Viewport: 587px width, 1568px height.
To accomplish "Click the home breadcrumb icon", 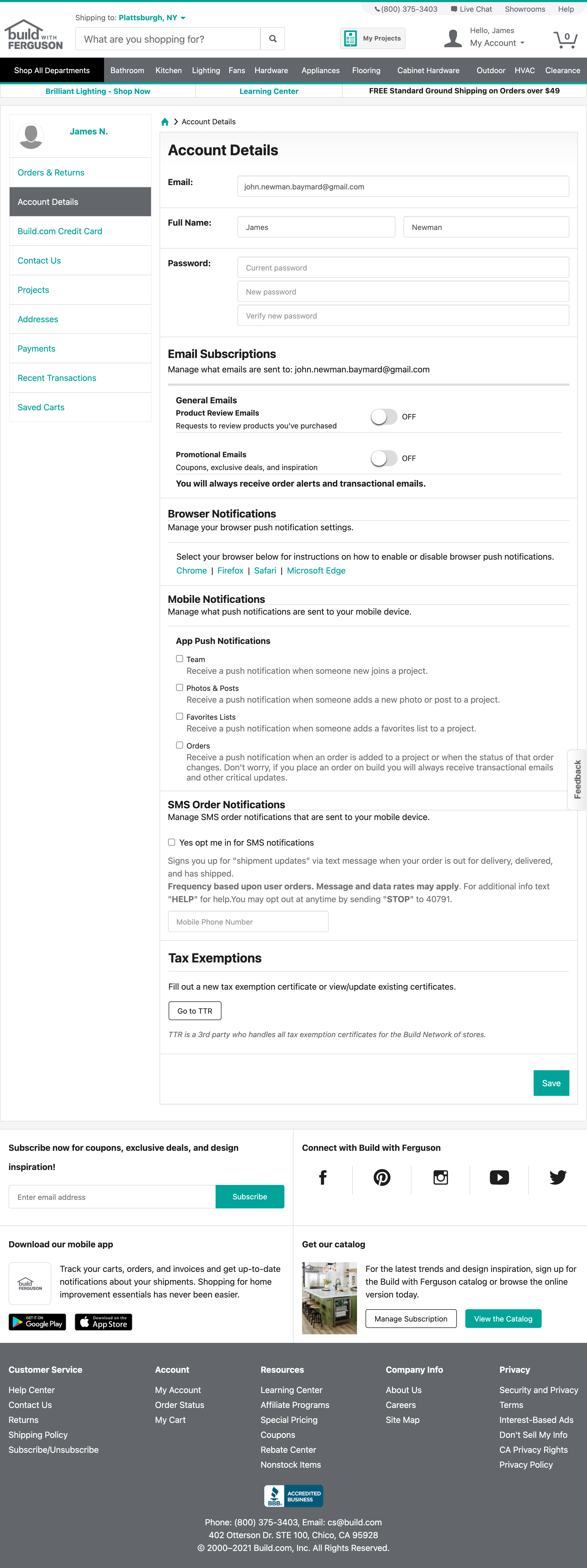I will pyautogui.click(x=165, y=121).
